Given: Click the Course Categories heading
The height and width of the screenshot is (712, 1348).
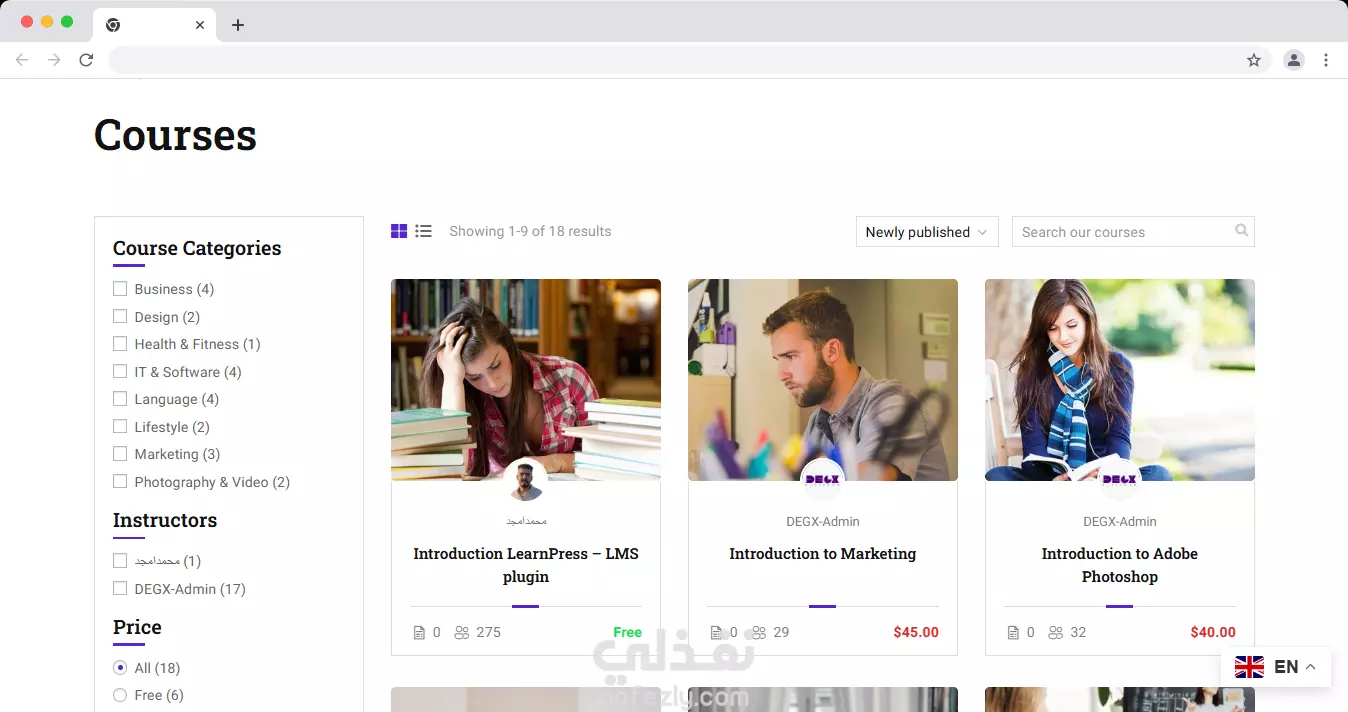Looking at the screenshot, I should 197,248.
